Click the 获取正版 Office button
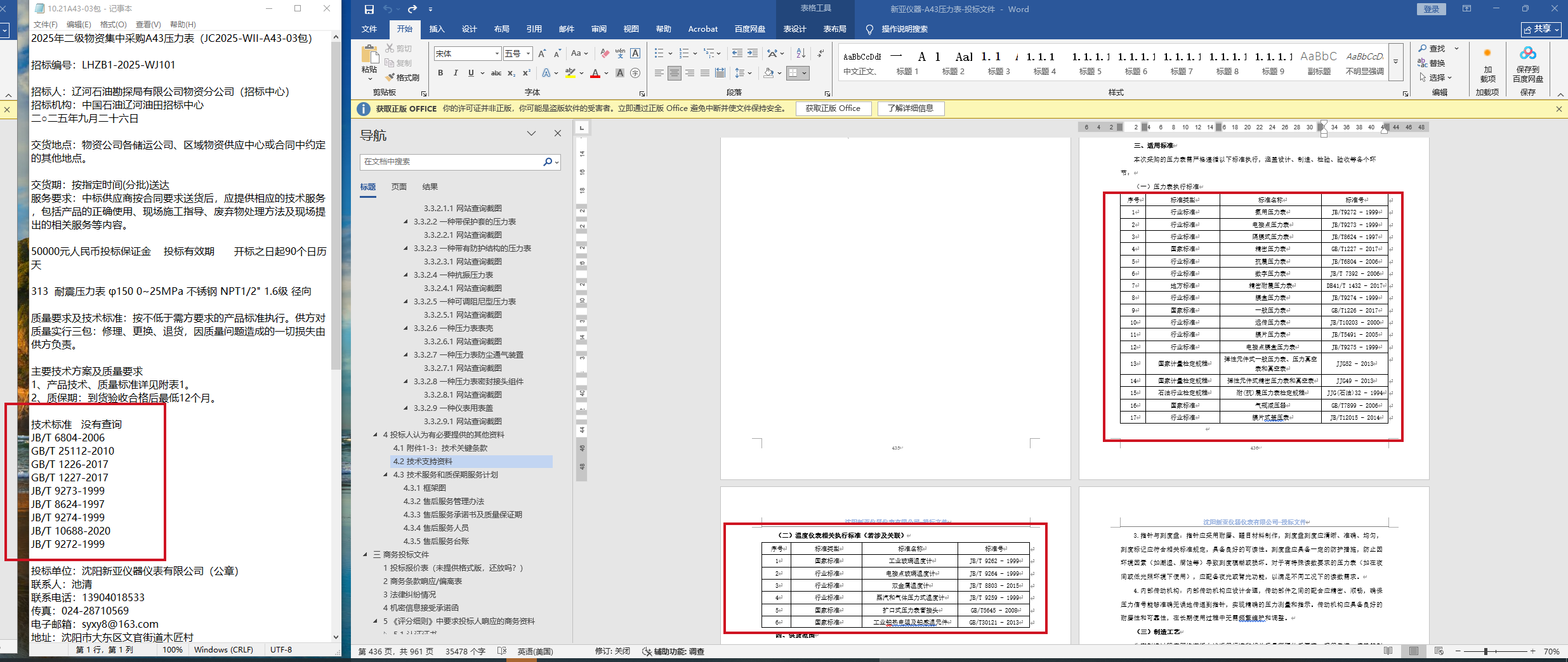 coord(833,108)
